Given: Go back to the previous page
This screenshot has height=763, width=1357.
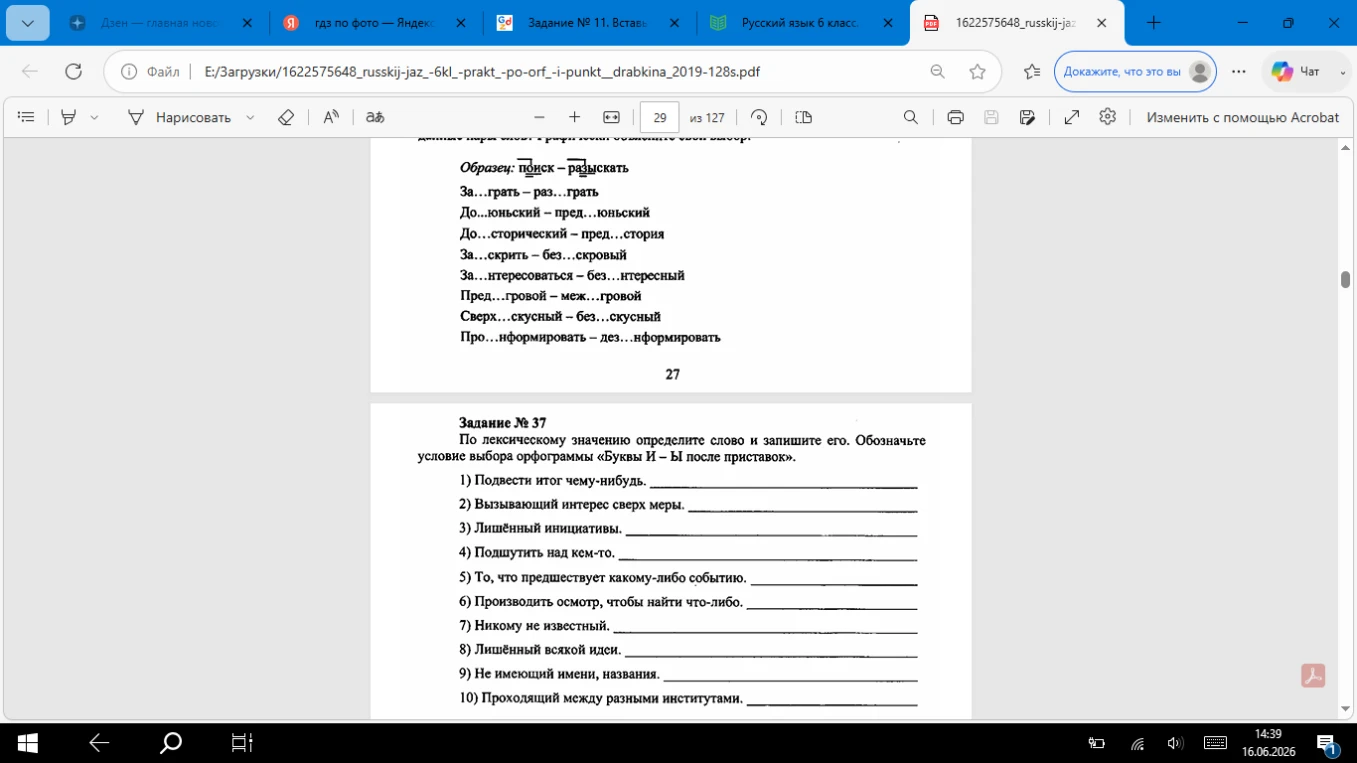Looking at the screenshot, I should (x=30, y=71).
